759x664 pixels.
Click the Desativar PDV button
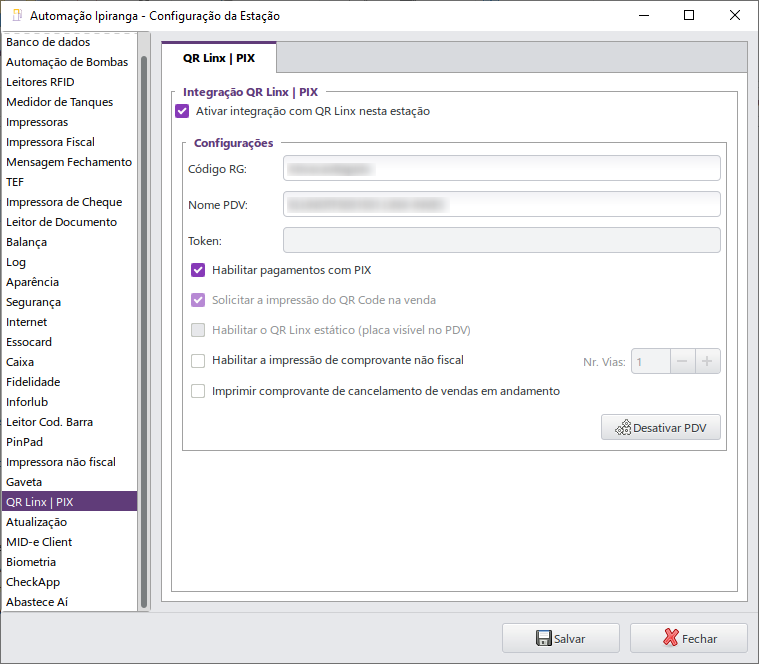(661, 427)
